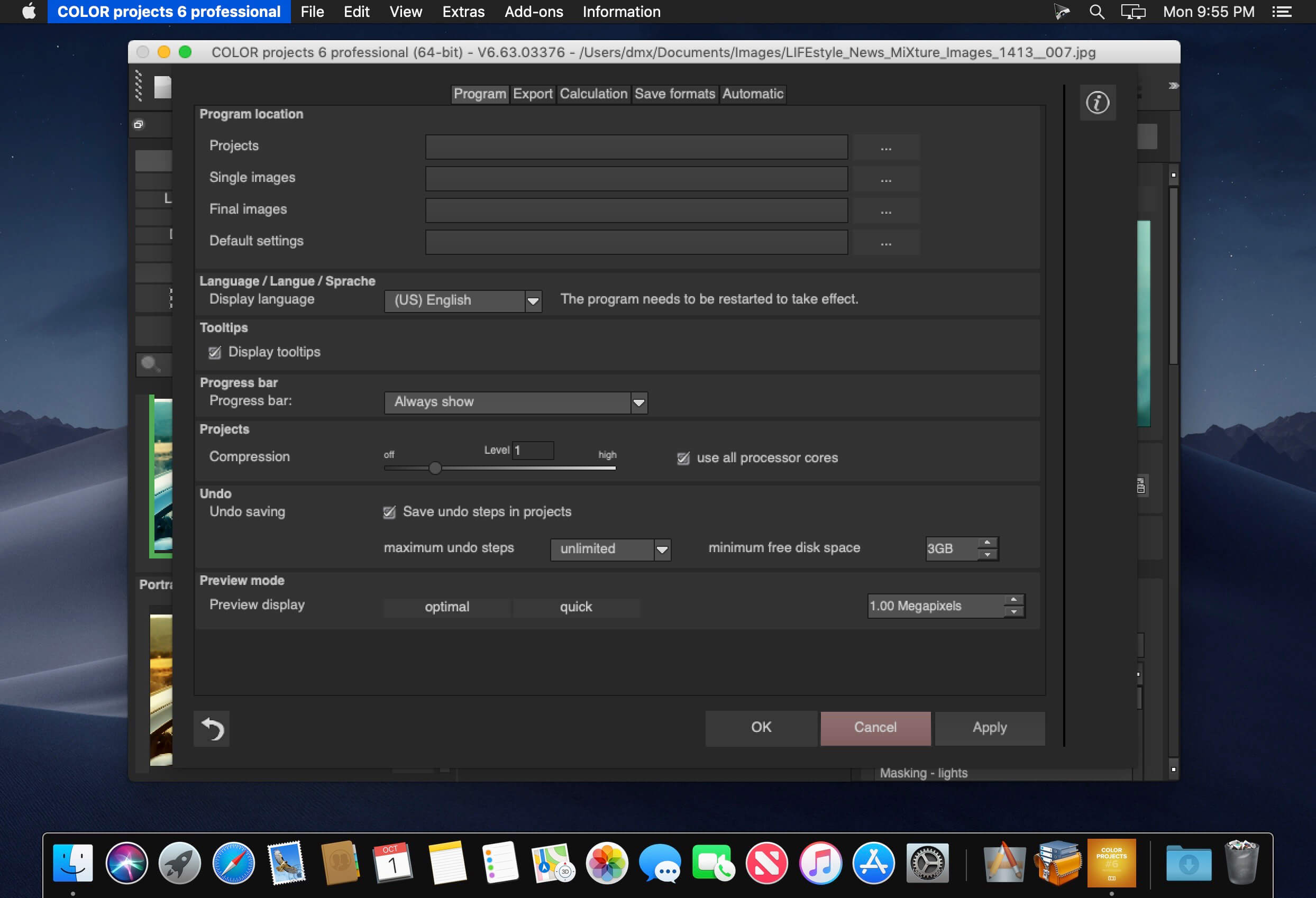Browse for Single images location
Image resolution: width=1316 pixels, height=898 pixels.
[x=885, y=179]
